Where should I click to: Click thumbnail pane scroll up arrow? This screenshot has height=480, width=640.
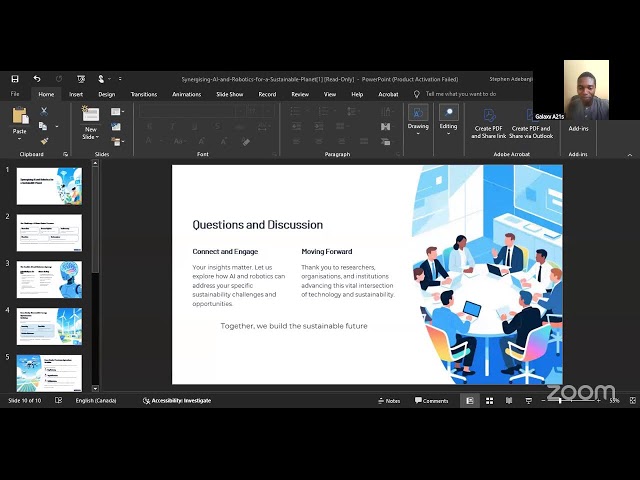(x=95, y=163)
